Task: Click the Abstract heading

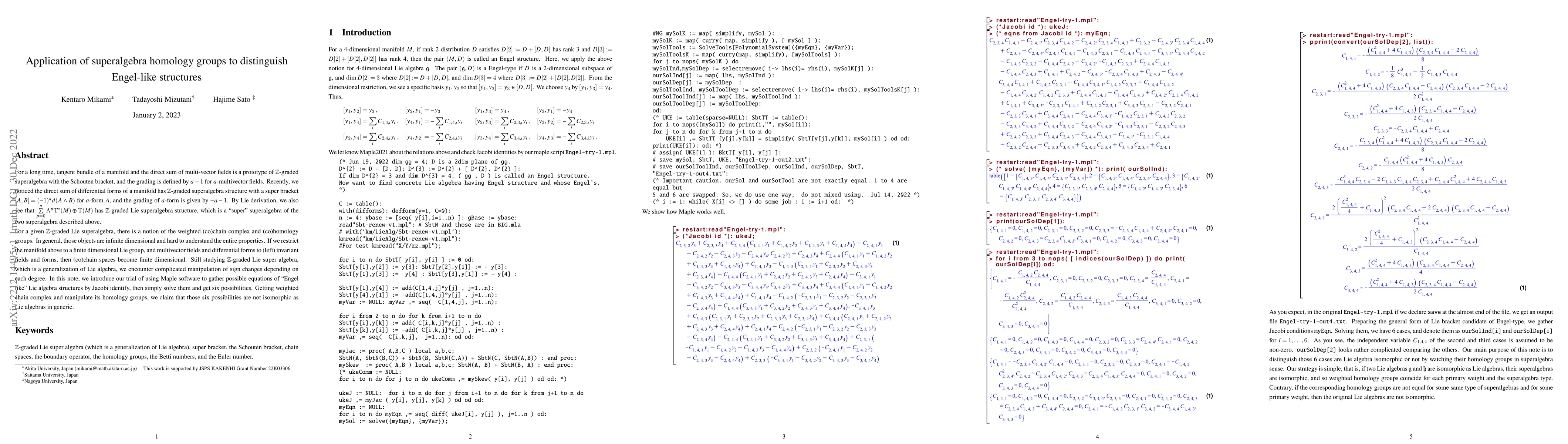Action: coord(32,155)
